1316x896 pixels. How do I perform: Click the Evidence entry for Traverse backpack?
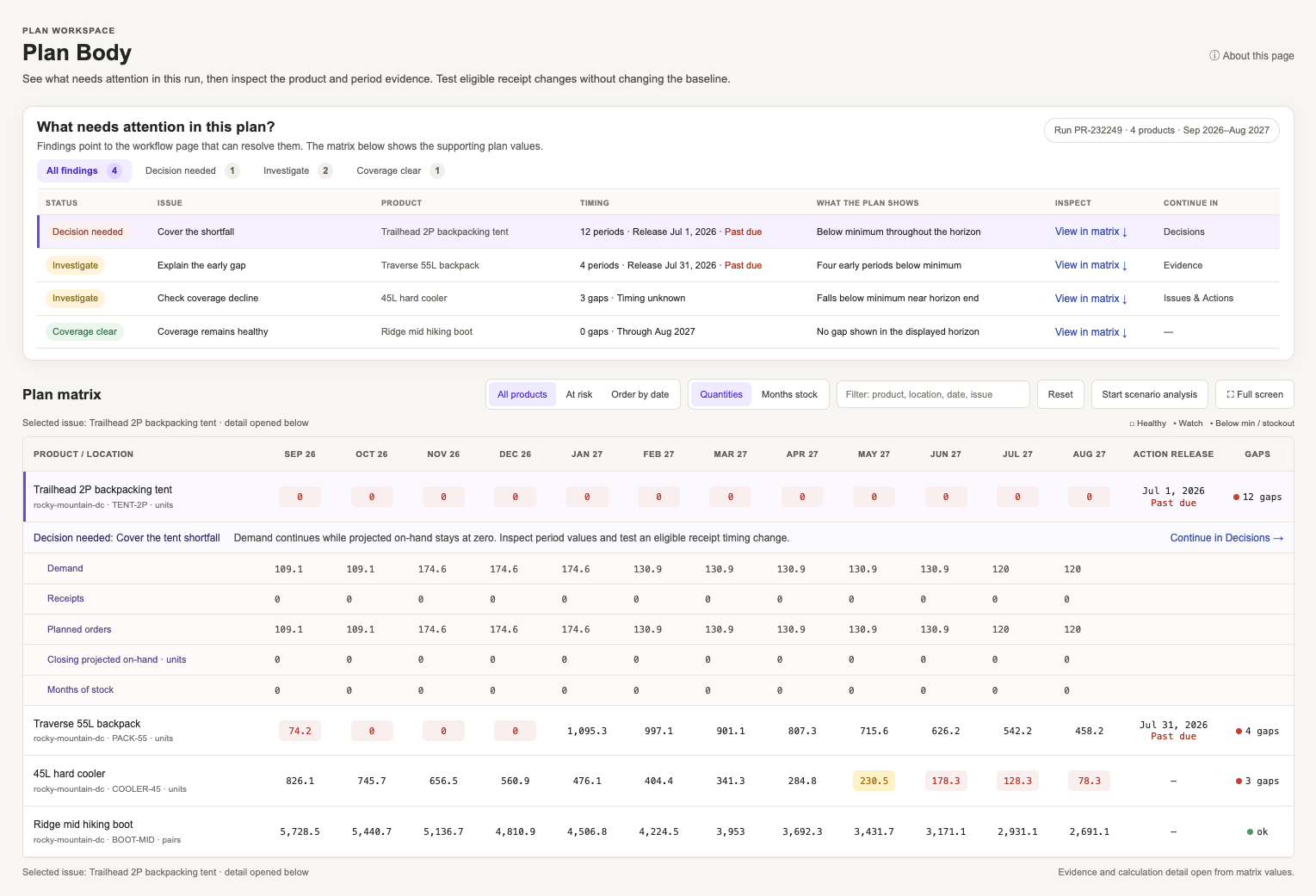coord(1183,265)
